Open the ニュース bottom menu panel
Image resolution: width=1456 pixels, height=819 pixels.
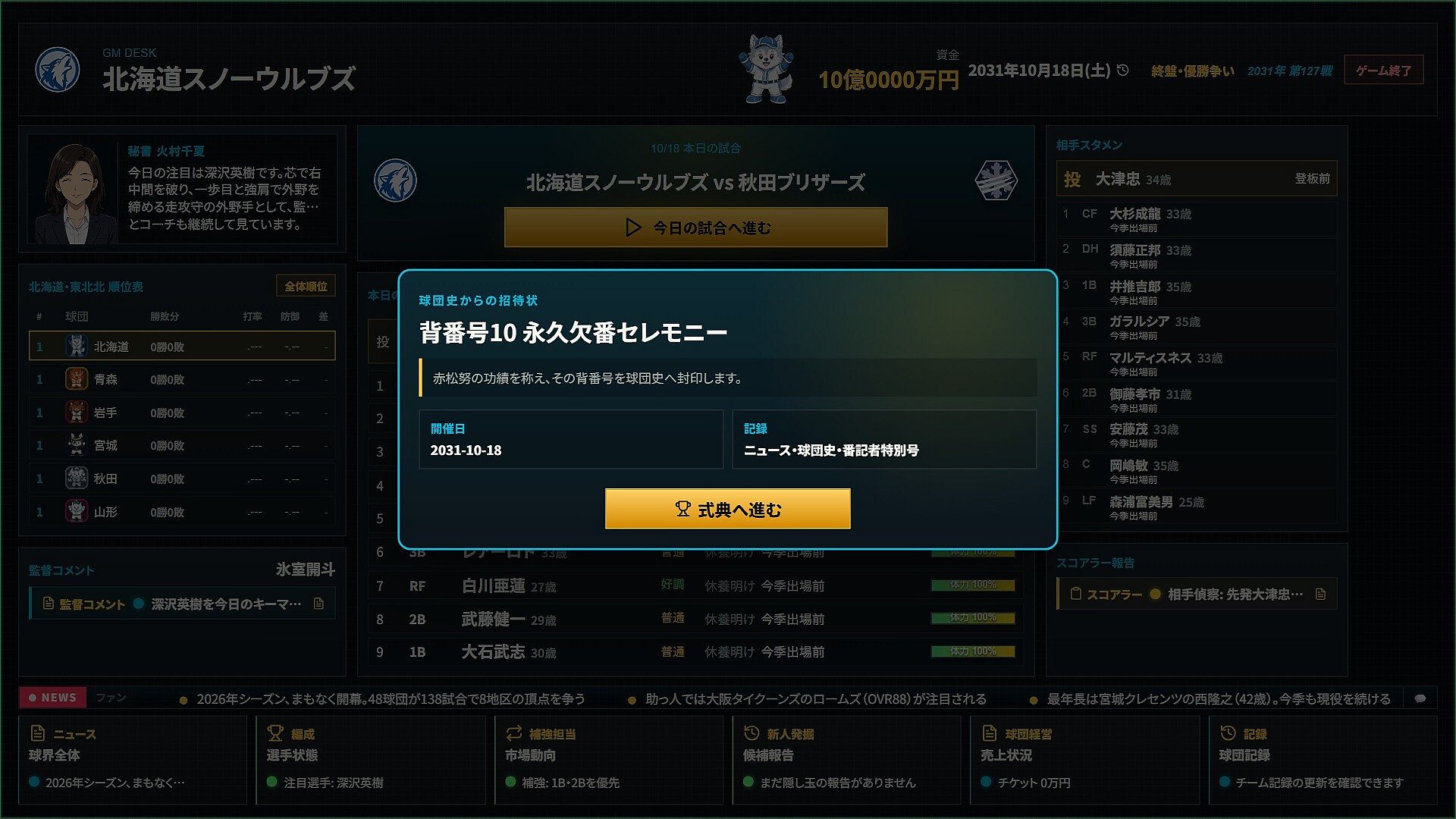pos(133,759)
